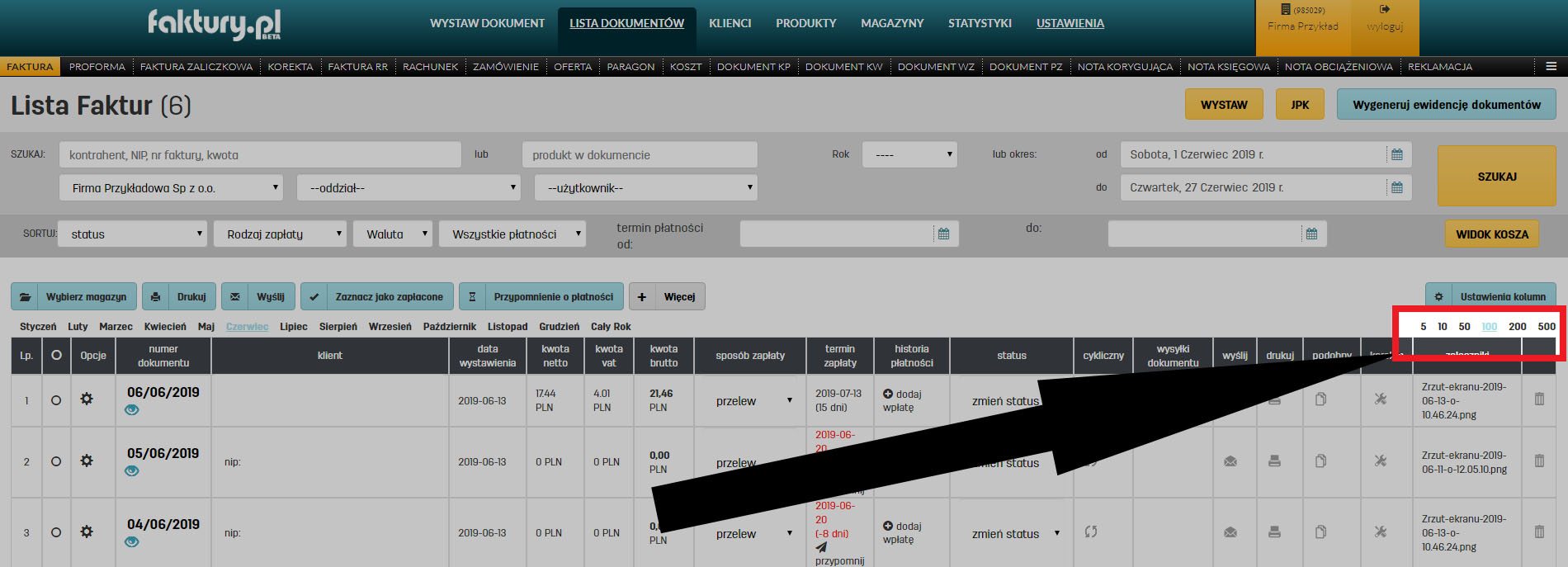
Task: Click 'Wygeneruj ewidencję dokumentów' button
Action: click(x=1446, y=105)
